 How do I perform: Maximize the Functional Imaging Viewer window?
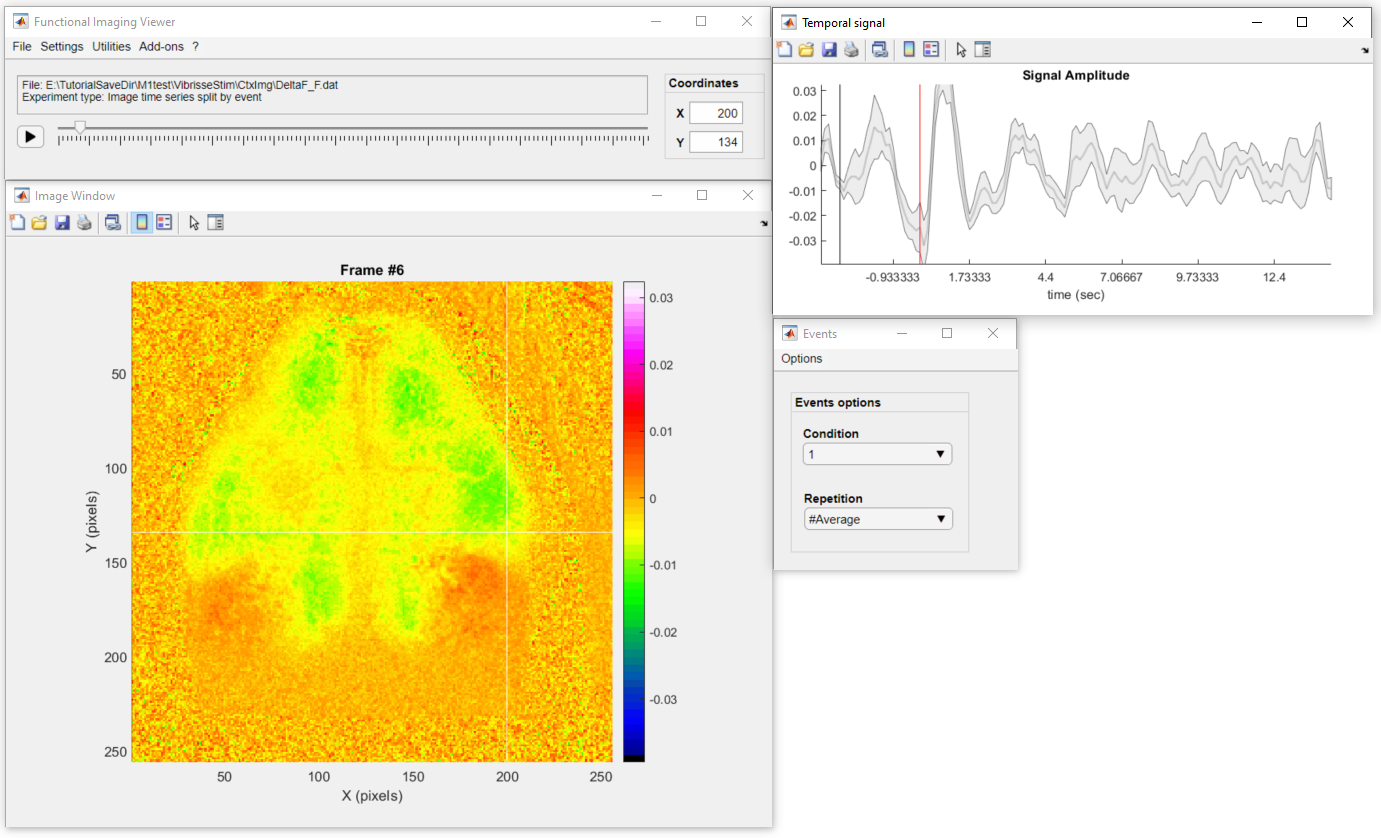(x=701, y=21)
